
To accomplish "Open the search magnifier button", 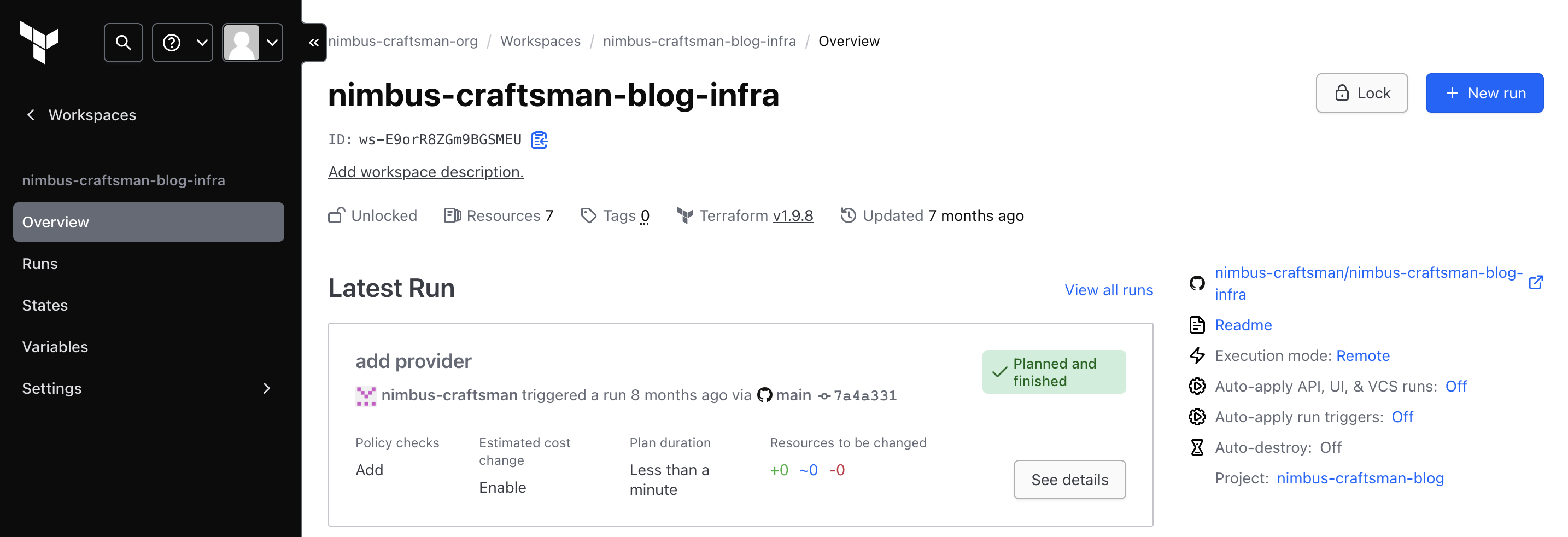I will tap(124, 43).
